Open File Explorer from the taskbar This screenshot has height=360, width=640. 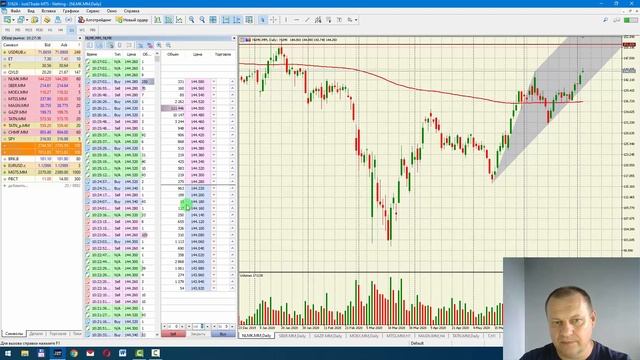pos(25,353)
